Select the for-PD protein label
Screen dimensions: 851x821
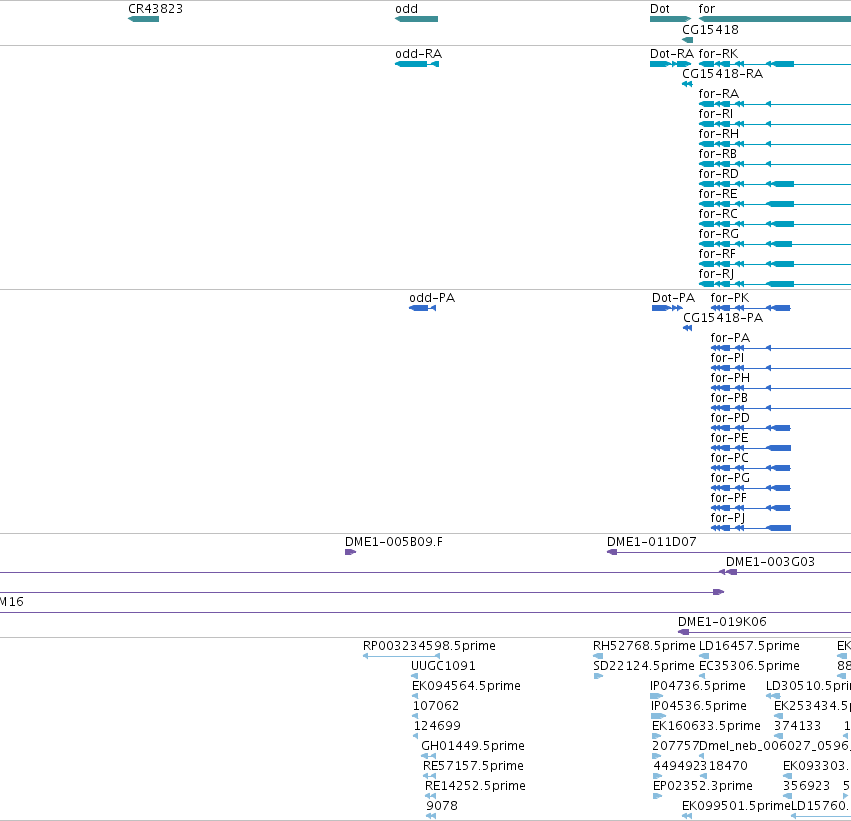(730, 418)
